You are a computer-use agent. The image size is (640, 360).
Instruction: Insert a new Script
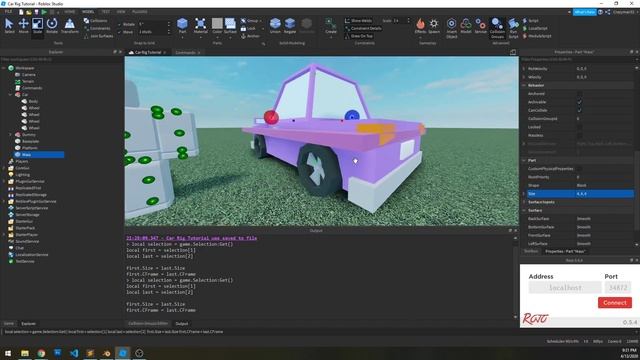point(531,20)
